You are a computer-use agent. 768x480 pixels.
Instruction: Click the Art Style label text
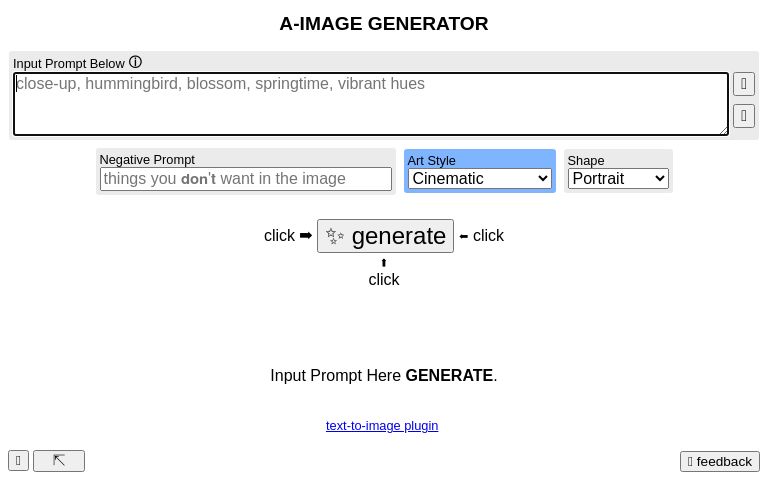[431, 160]
